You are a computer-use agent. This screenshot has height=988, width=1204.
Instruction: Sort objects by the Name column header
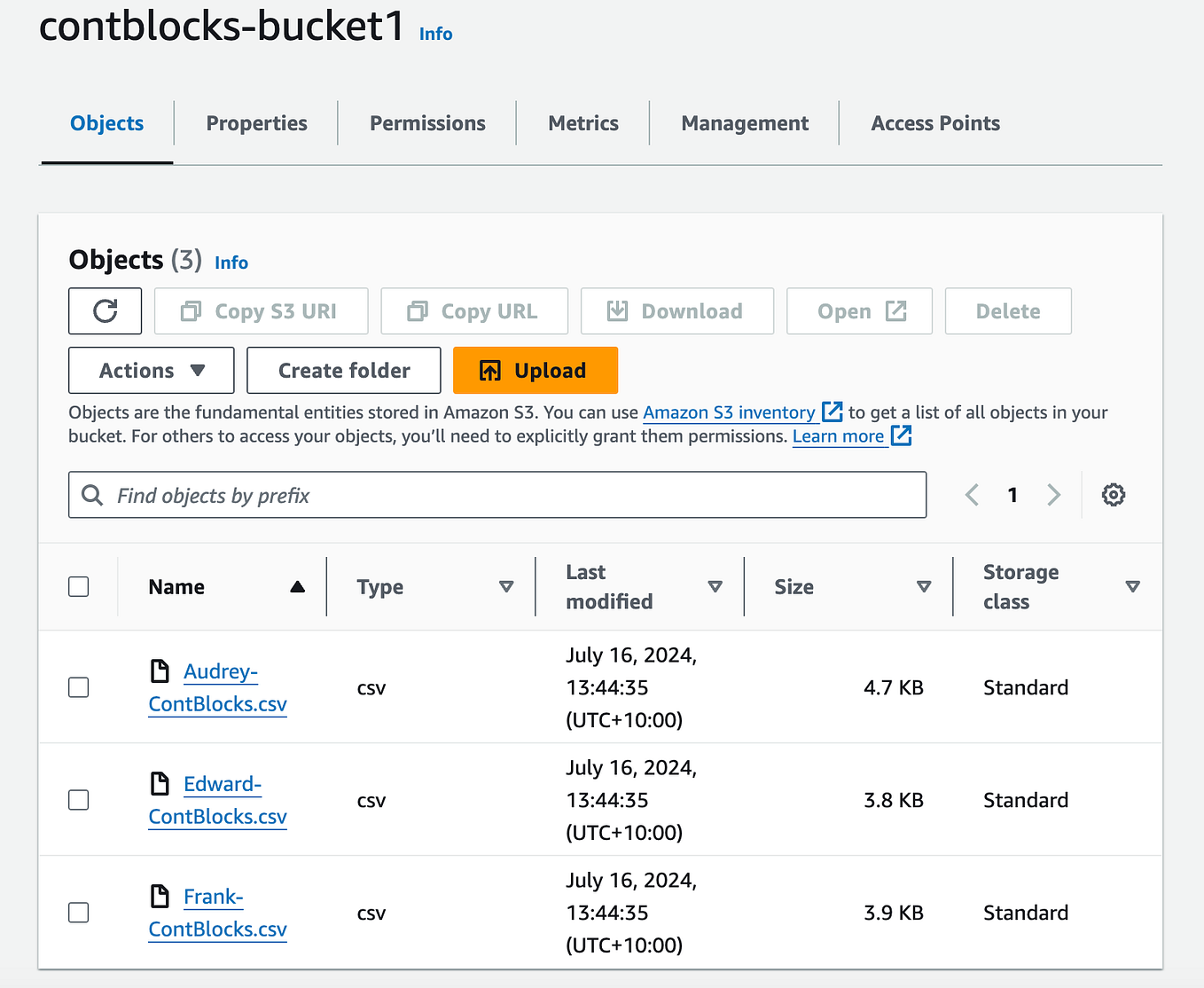coord(176,586)
